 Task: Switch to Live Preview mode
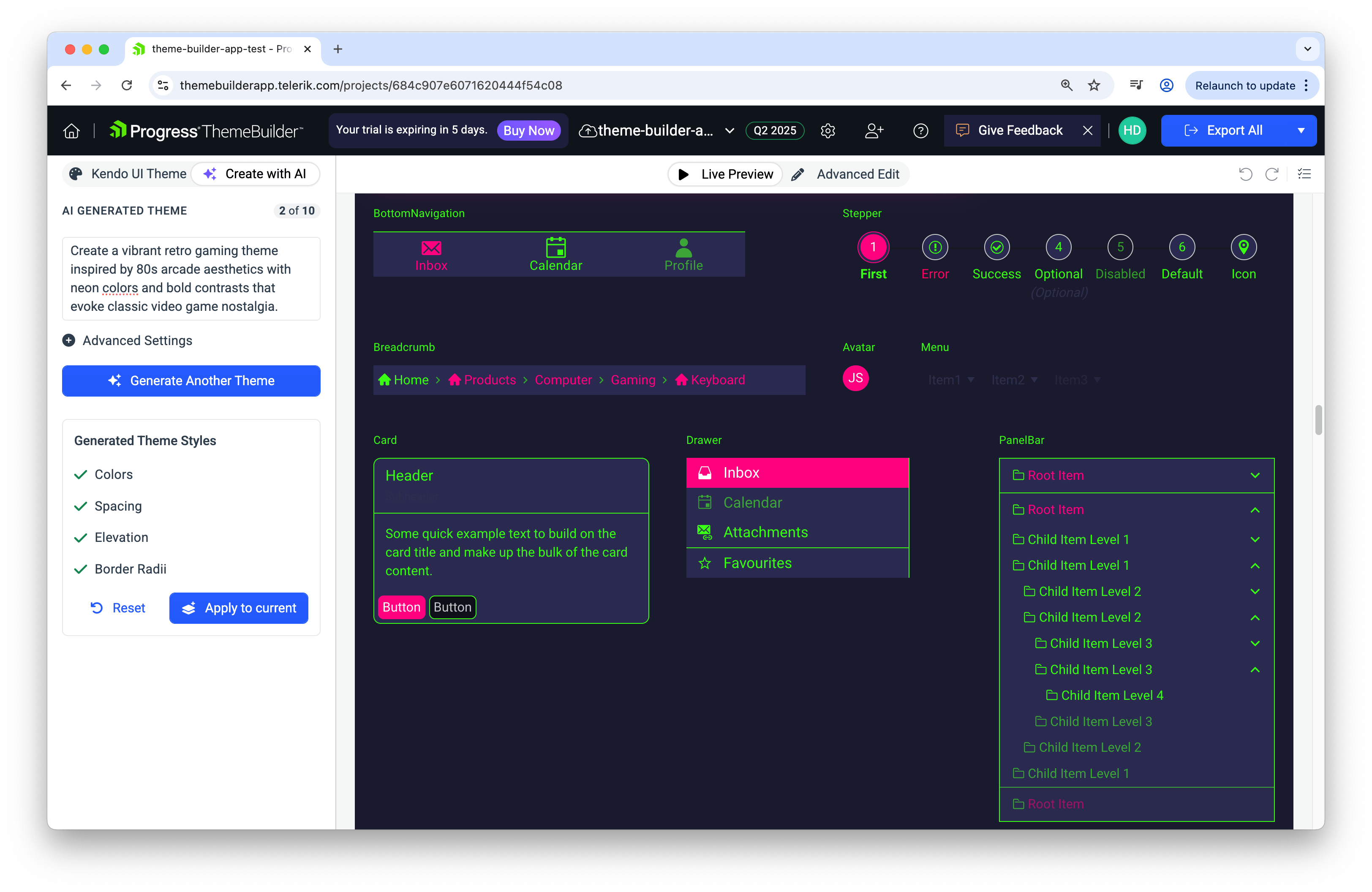point(725,174)
